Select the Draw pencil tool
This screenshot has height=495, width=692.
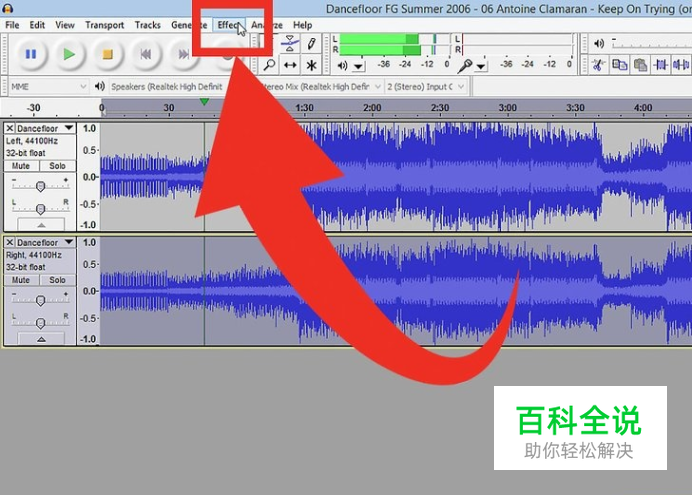pyautogui.click(x=312, y=43)
